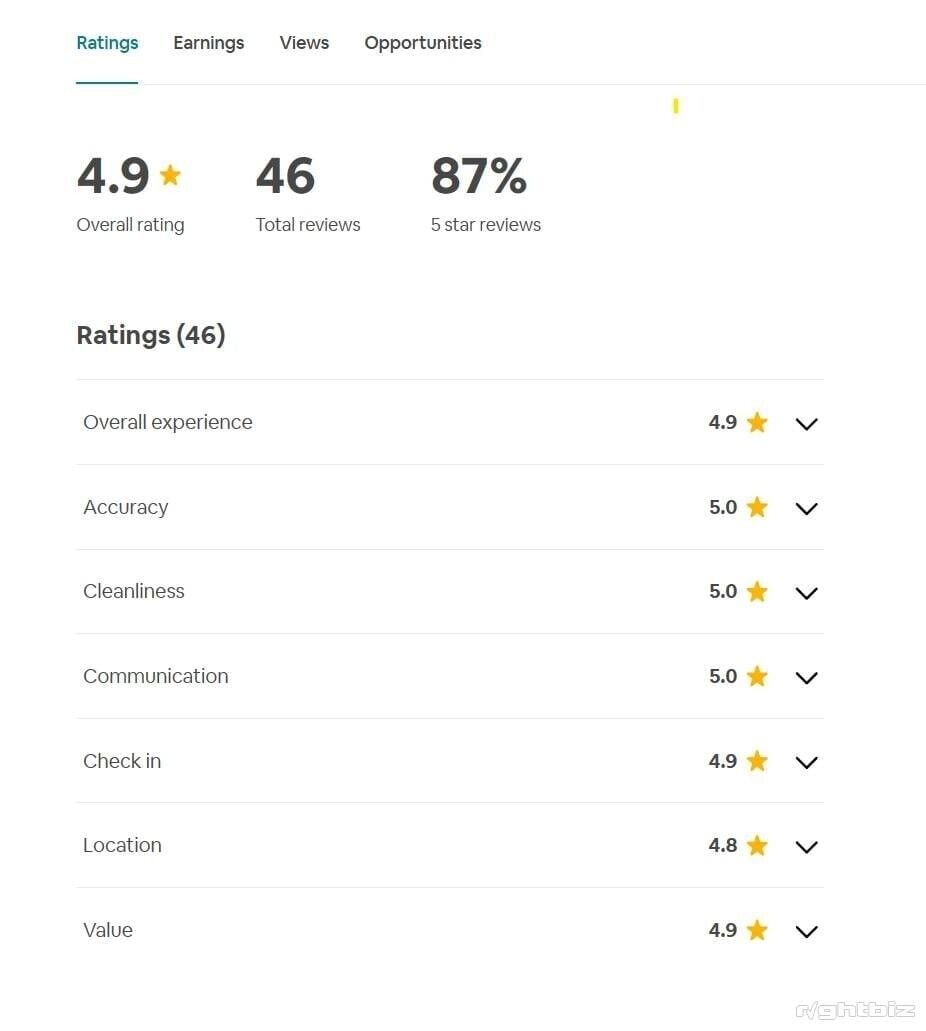Screen dimensions: 926x1031
Task: Expand the Cleanliness rating chevron
Action: (x=806, y=593)
